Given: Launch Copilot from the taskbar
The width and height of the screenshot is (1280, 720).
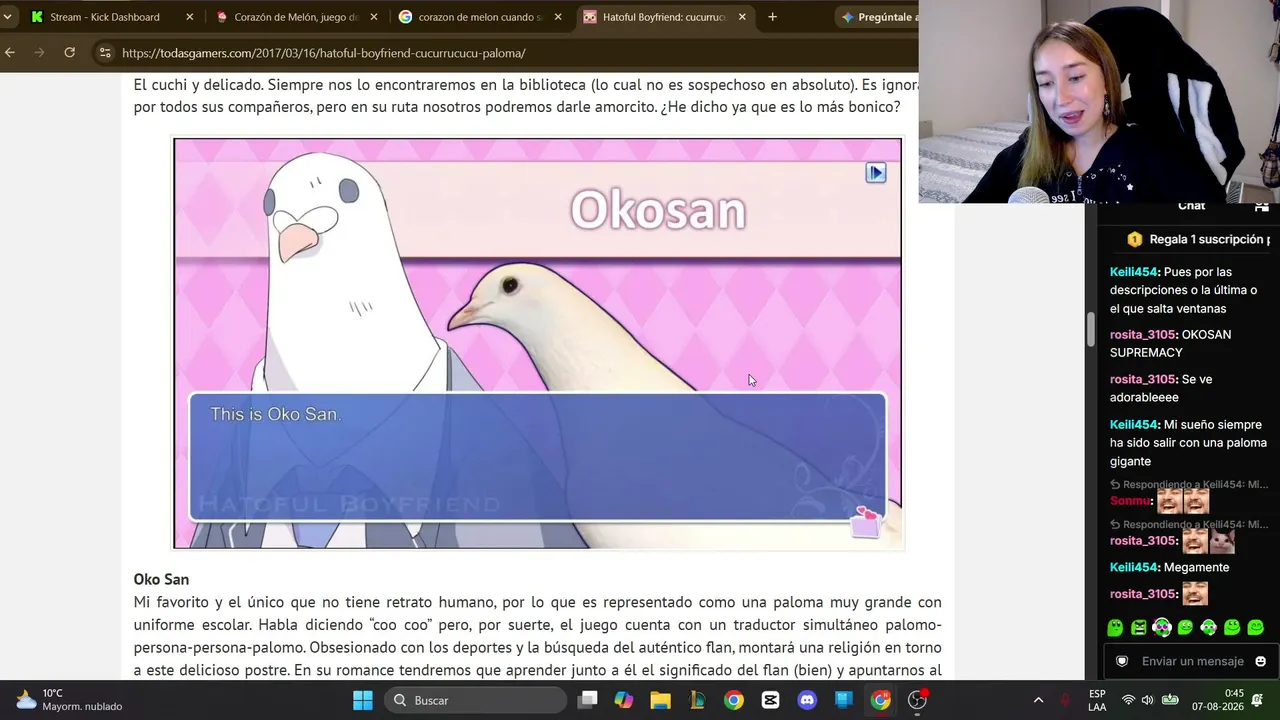Looking at the screenshot, I should click(624, 700).
